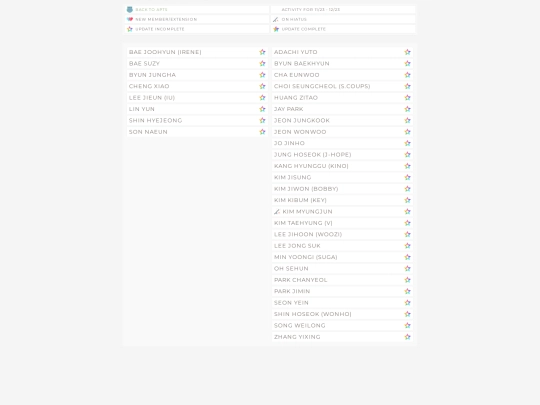Click the Back to Apts building icon
540x405 pixels.
point(130,10)
